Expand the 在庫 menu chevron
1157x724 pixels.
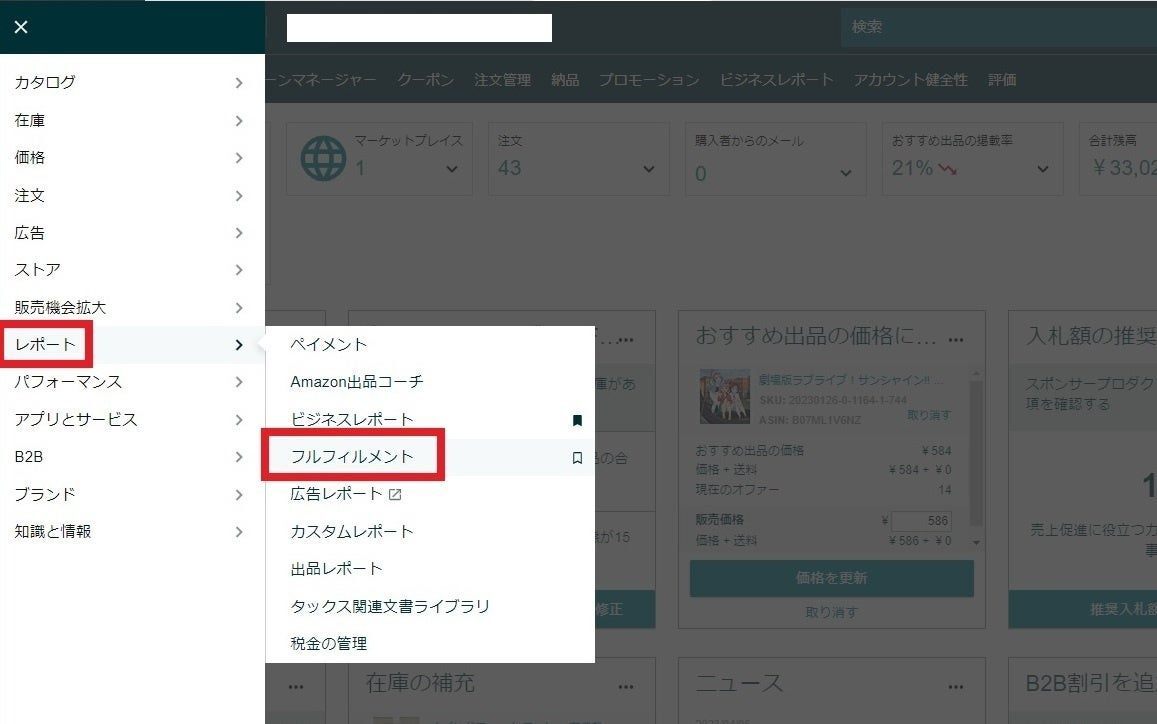[238, 120]
